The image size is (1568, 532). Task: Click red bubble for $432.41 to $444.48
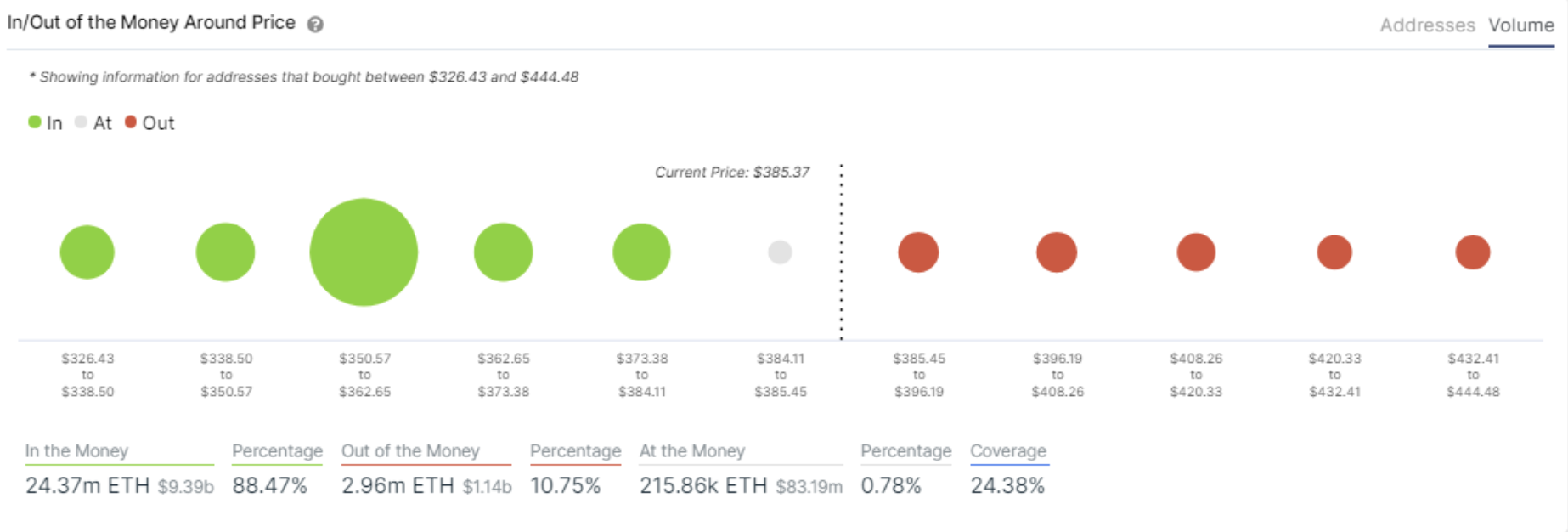1473,252
